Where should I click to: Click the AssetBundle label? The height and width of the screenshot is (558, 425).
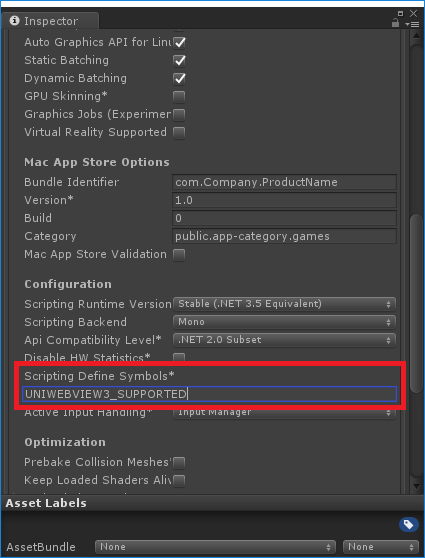tap(41, 547)
